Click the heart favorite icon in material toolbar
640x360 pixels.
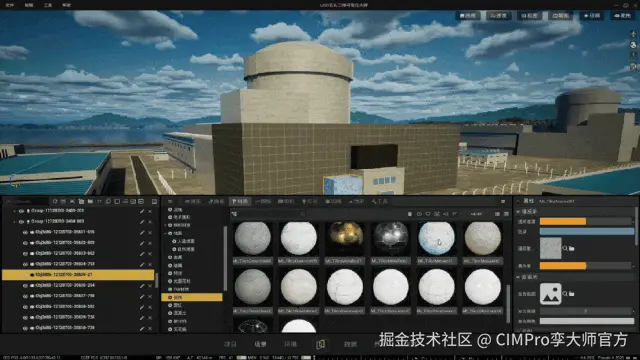click(x=428, y=214)
